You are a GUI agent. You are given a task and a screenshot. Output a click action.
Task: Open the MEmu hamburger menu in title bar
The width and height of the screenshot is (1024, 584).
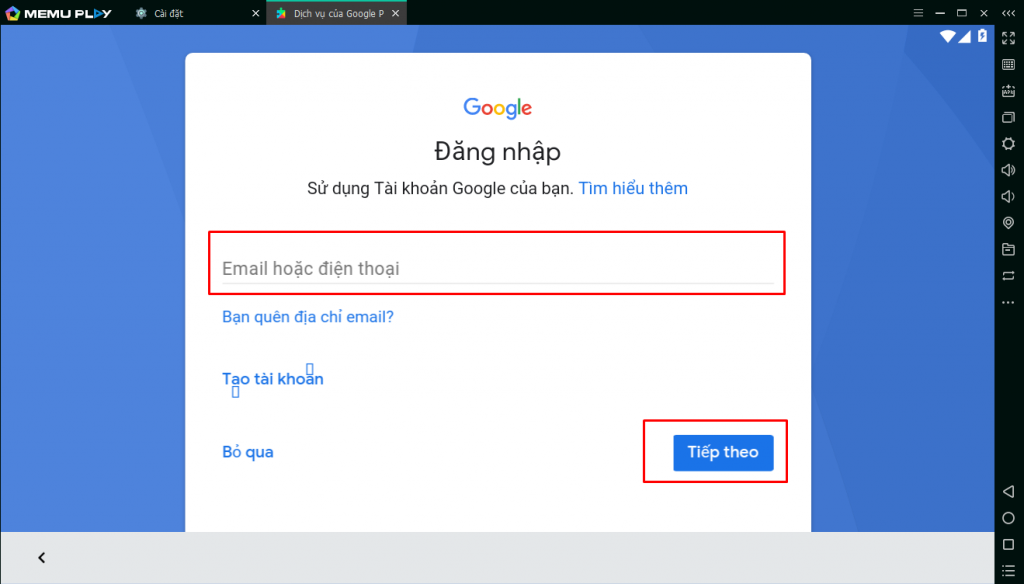pos(918,12)
